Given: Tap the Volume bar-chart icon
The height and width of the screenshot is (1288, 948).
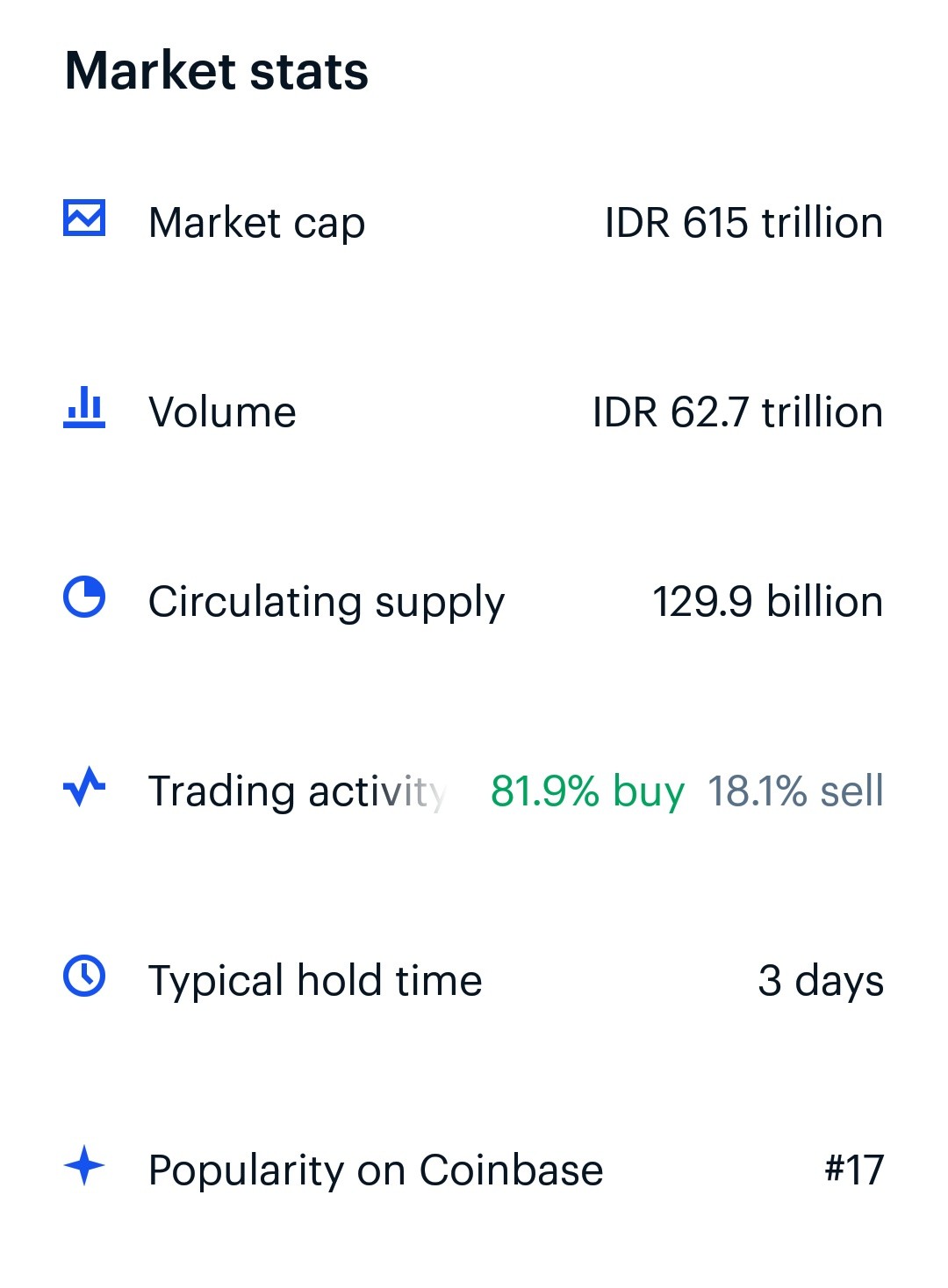Looking at the screenshot, I should pos(84,408).
